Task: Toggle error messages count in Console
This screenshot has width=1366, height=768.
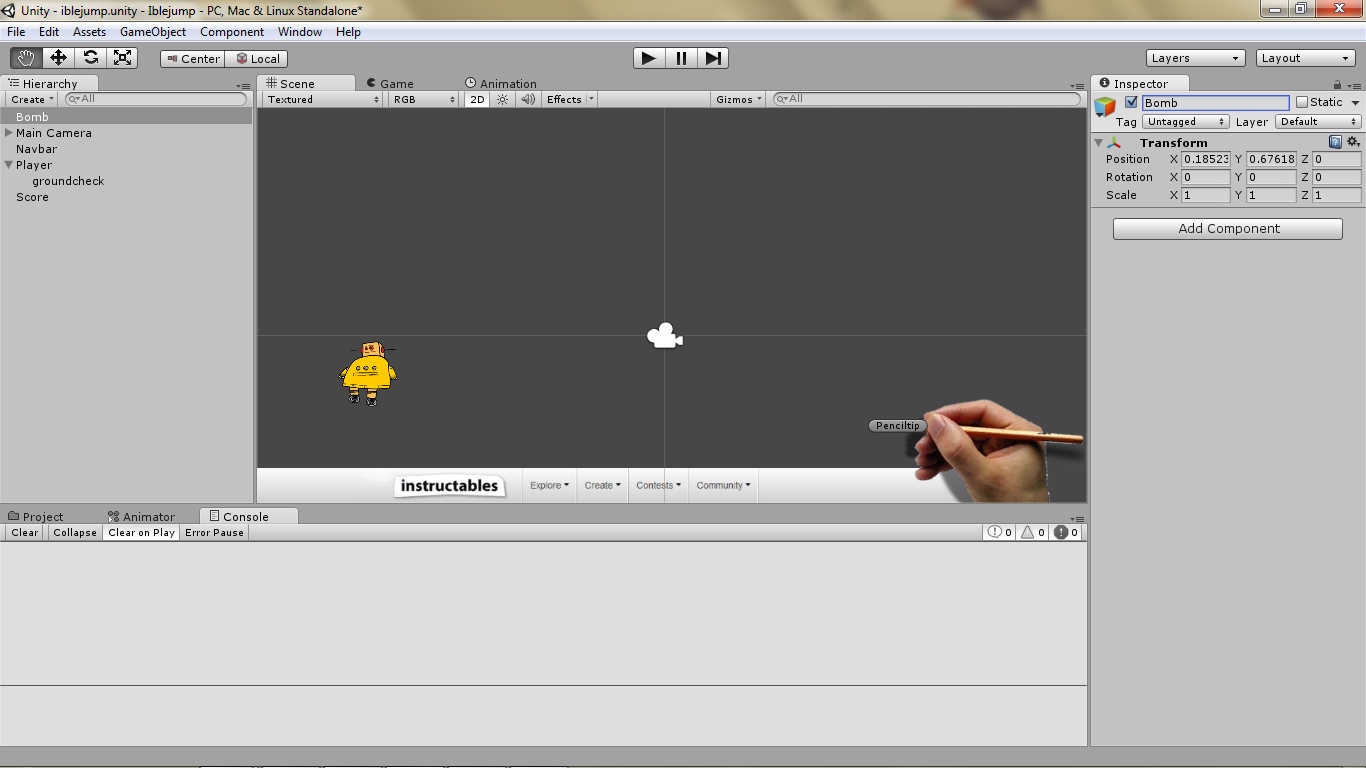Action: pyautogui.click(x=1066, y=533)
